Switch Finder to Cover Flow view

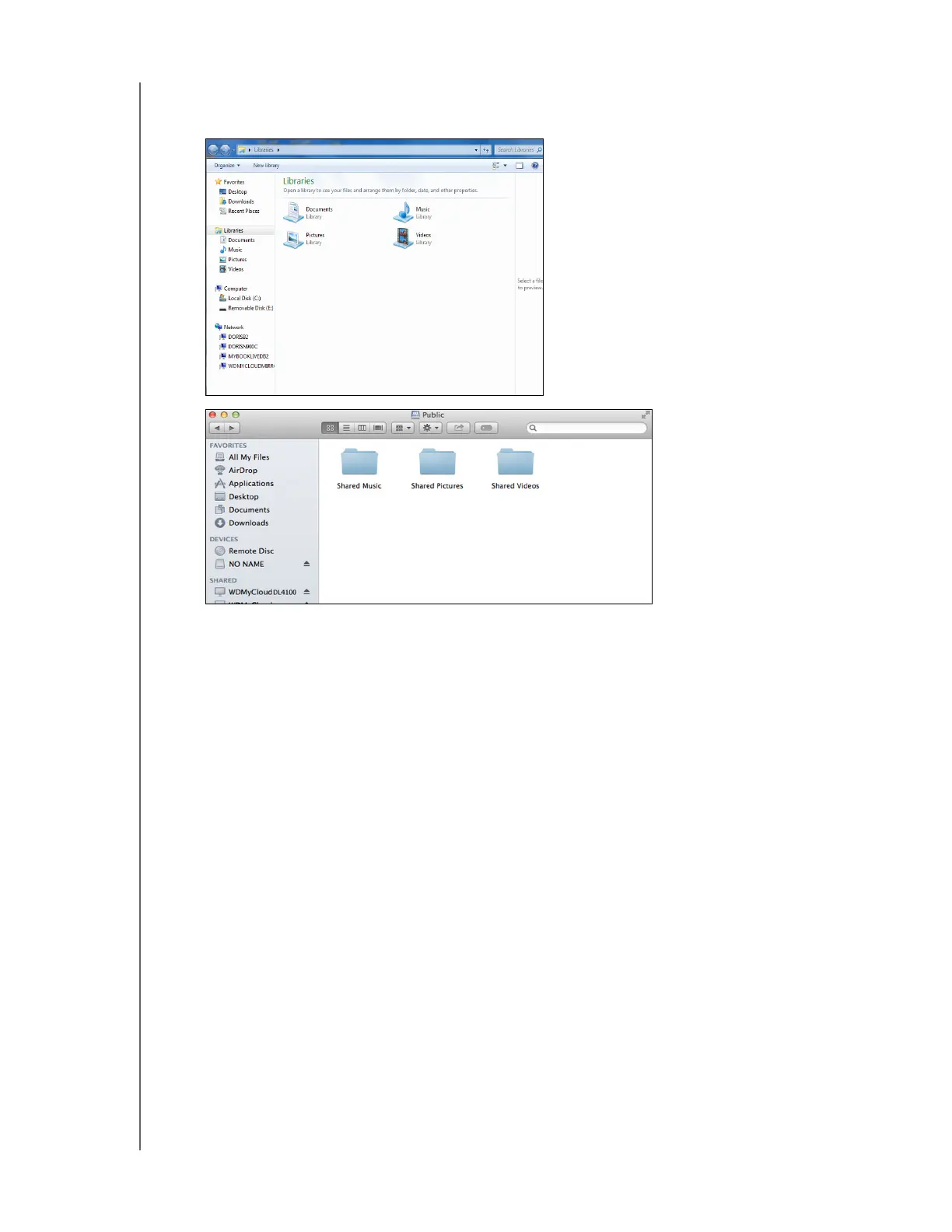pos(378,428)
